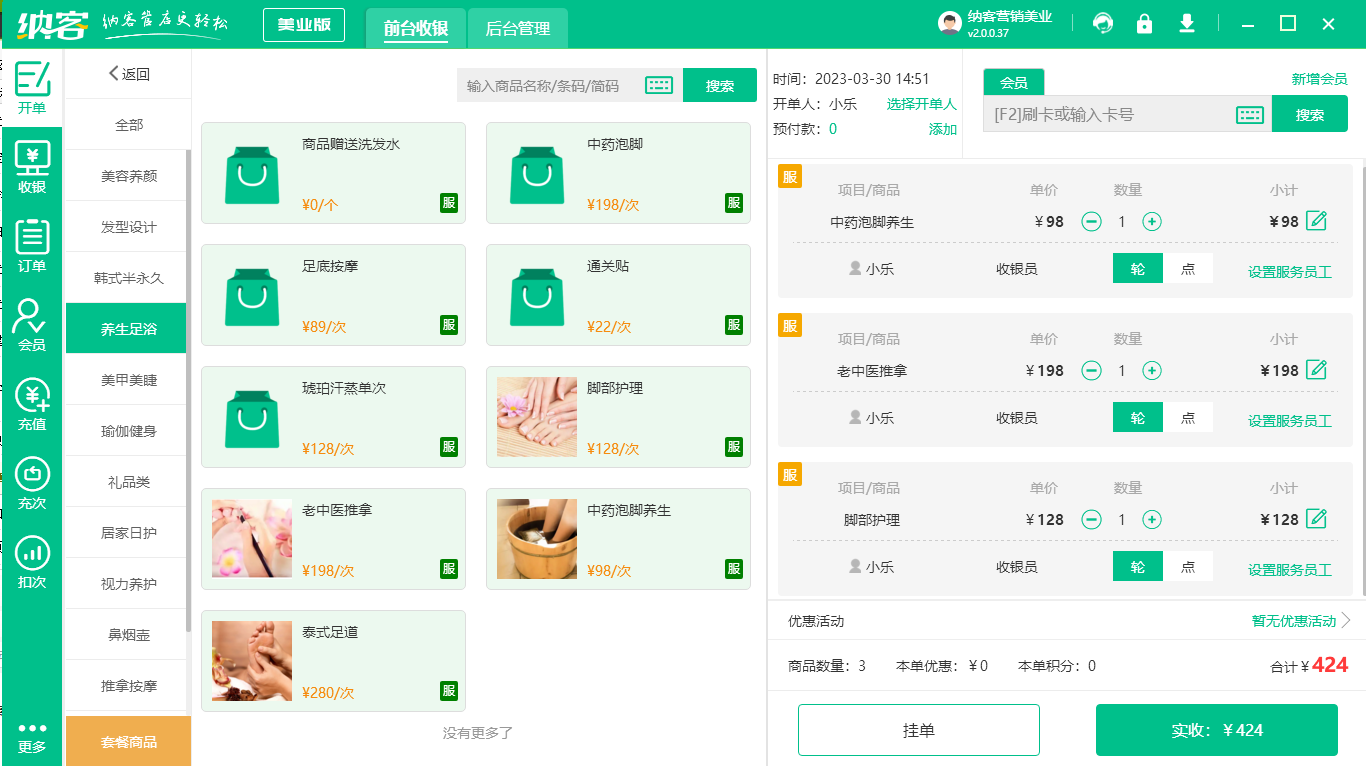Open 更多 menu at sidebar bottom
Image resolution: width=1366 pixels, height=768 pixels.
click(x=32, y=737)
